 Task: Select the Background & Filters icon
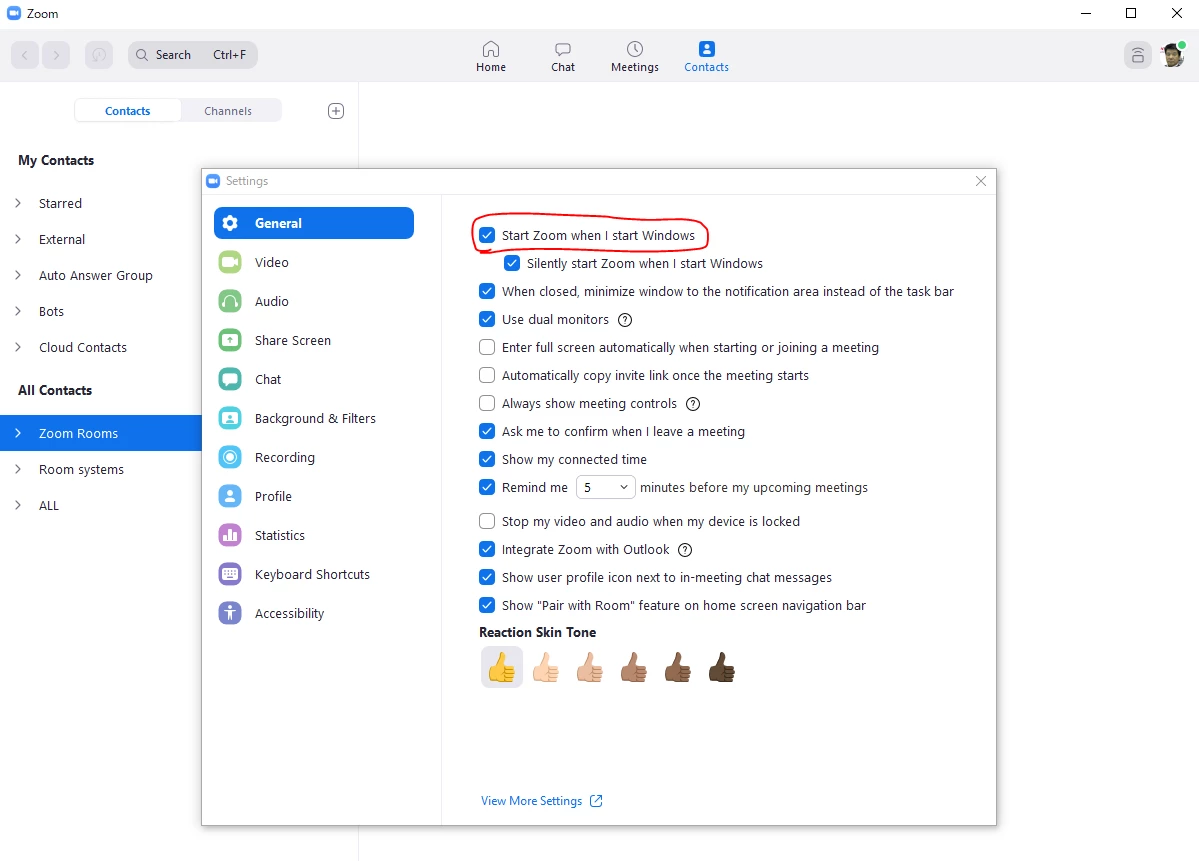(x=230, y=418)
